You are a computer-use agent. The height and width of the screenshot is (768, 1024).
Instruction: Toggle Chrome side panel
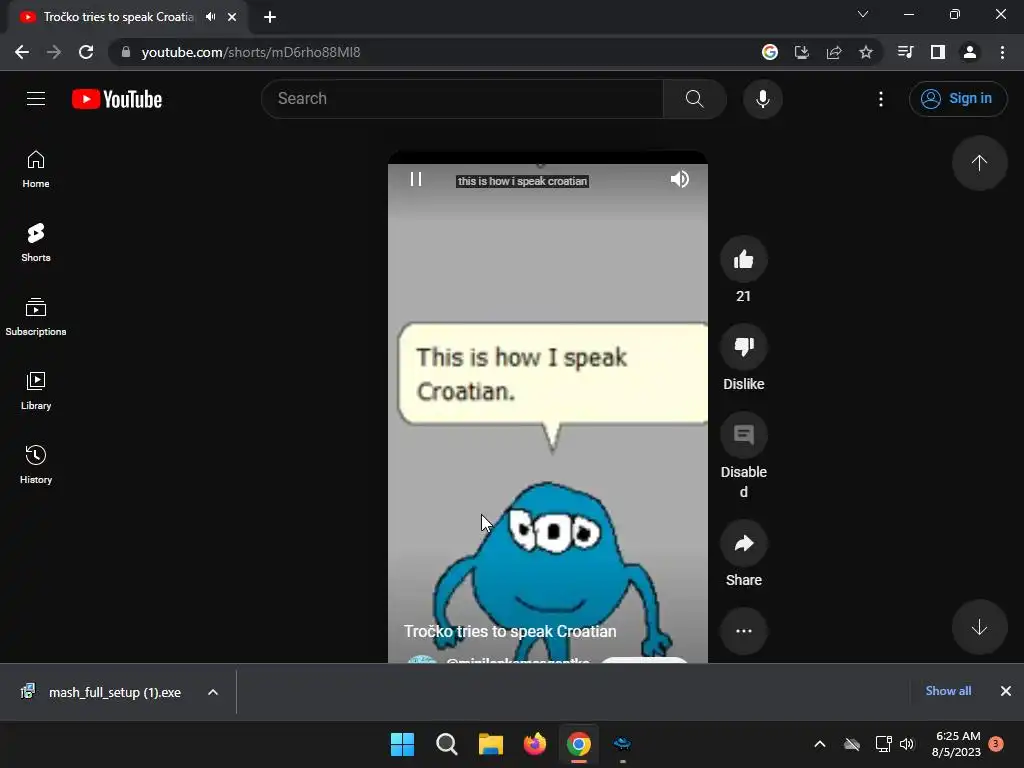(938, 52)
